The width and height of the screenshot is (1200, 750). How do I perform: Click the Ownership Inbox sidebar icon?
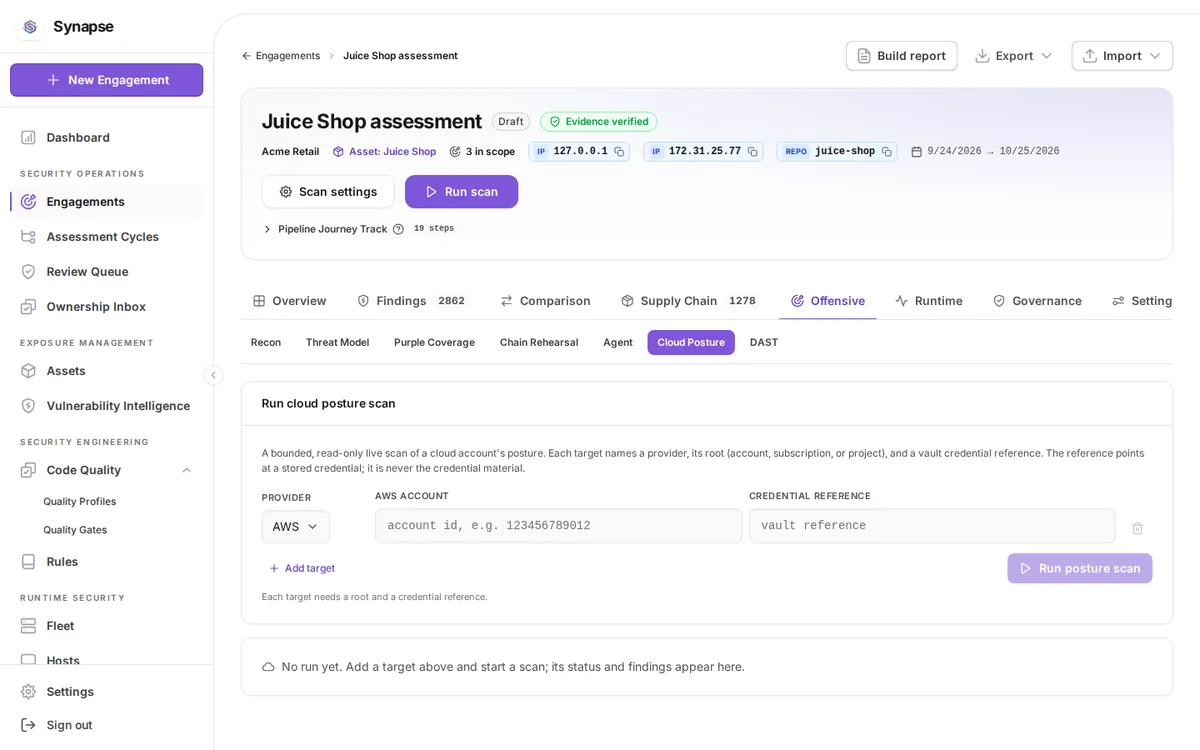28,306
